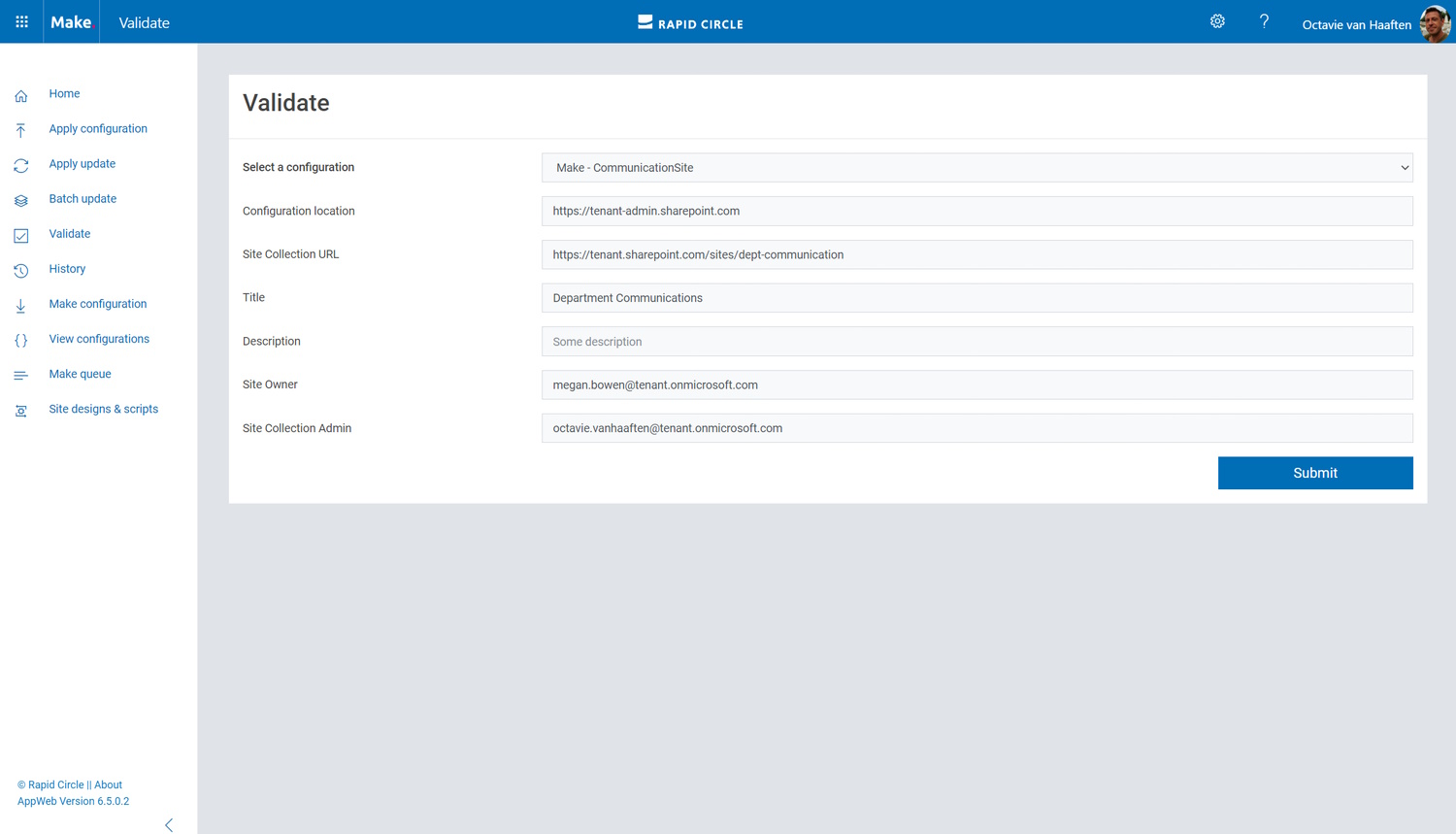Click the Site designs & scripts icon
The image size is (1456, 834).
(21, 411)
